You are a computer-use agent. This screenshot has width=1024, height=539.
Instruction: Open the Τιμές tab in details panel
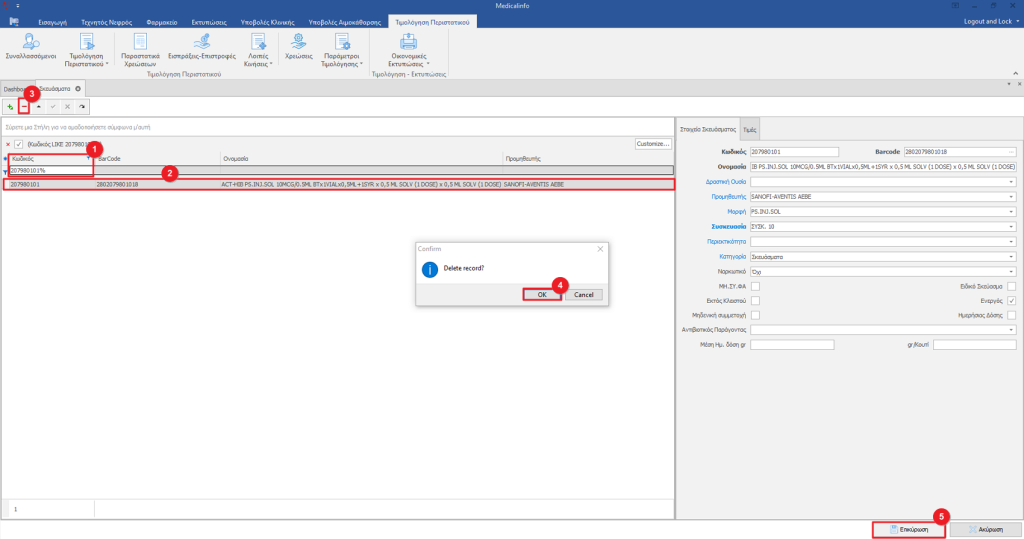[x=750, y=130]
